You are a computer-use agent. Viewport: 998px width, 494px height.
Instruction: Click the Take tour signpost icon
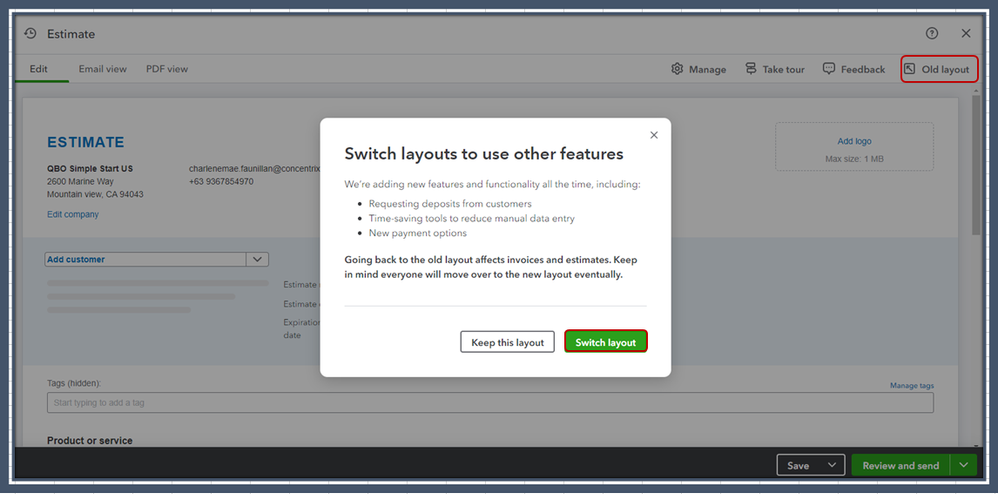point(751,69)
